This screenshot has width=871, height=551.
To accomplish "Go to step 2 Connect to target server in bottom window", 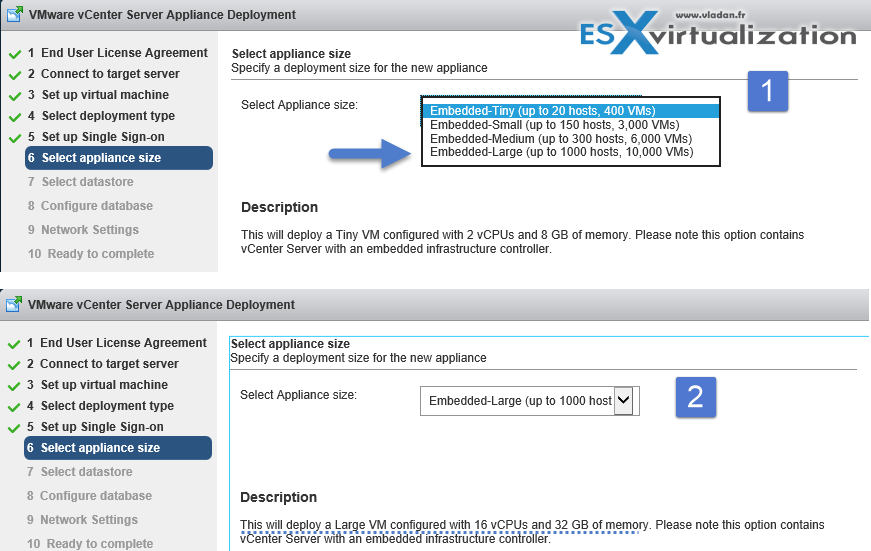I will pos(103,364).
